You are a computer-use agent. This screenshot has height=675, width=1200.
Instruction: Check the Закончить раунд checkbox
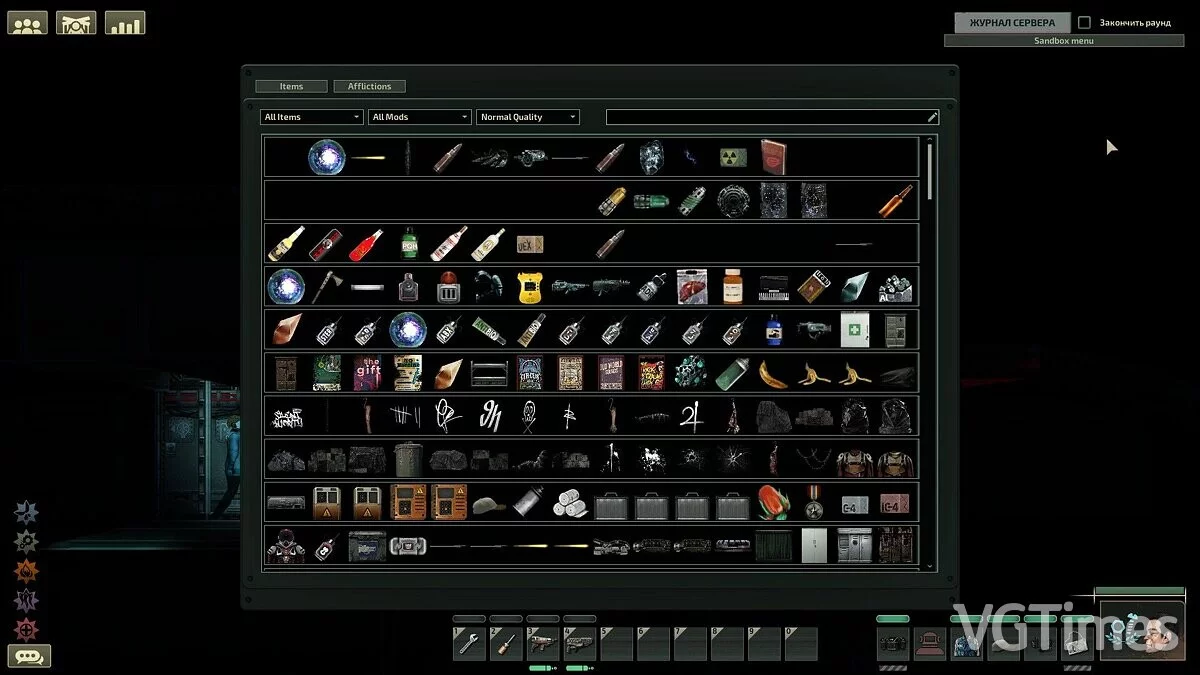(x=1086, y=21)
